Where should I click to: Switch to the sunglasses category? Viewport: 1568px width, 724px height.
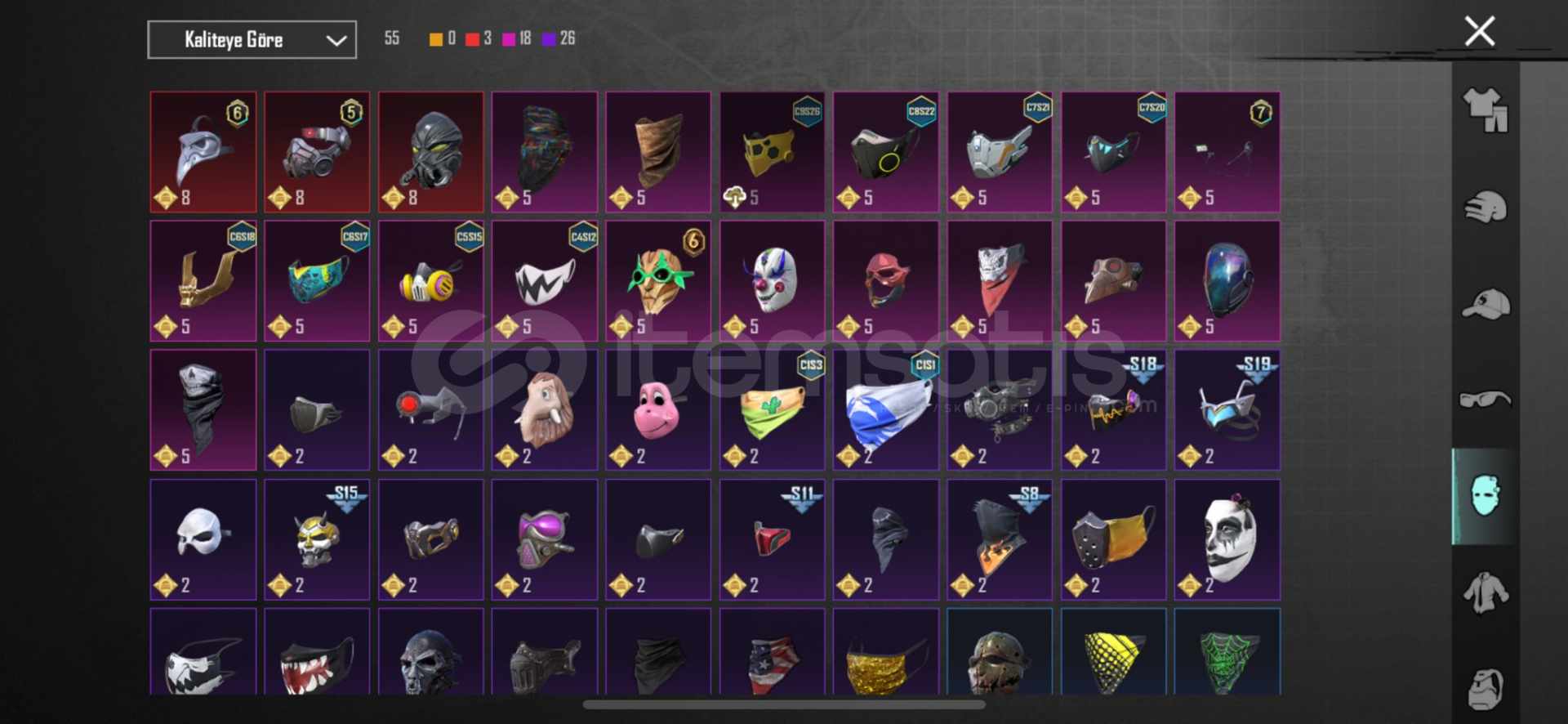click(x=1485, y=399)
